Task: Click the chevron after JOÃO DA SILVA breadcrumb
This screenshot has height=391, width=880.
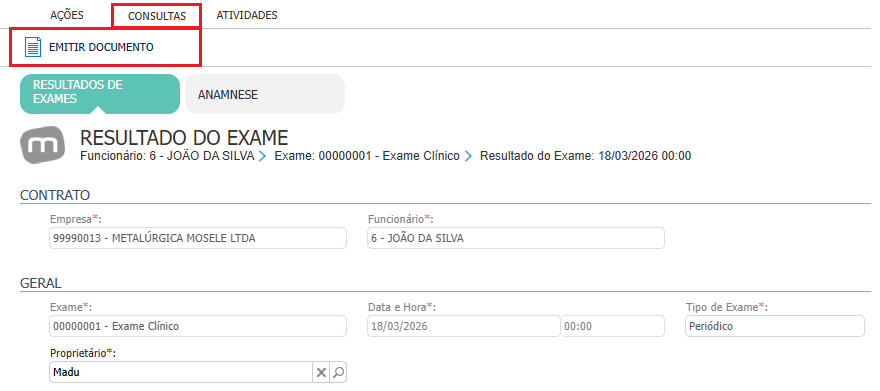Action: (x=262, y=157)
